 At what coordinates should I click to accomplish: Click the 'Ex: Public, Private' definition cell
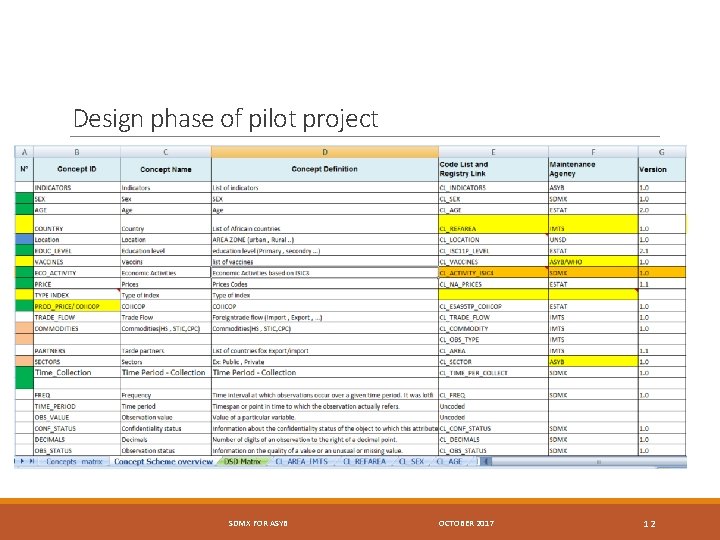click(325, 361)
